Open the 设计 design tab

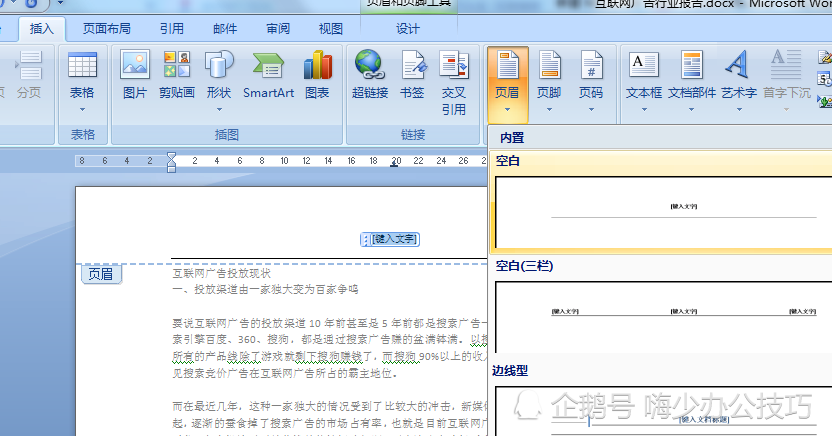pos(408,29)
